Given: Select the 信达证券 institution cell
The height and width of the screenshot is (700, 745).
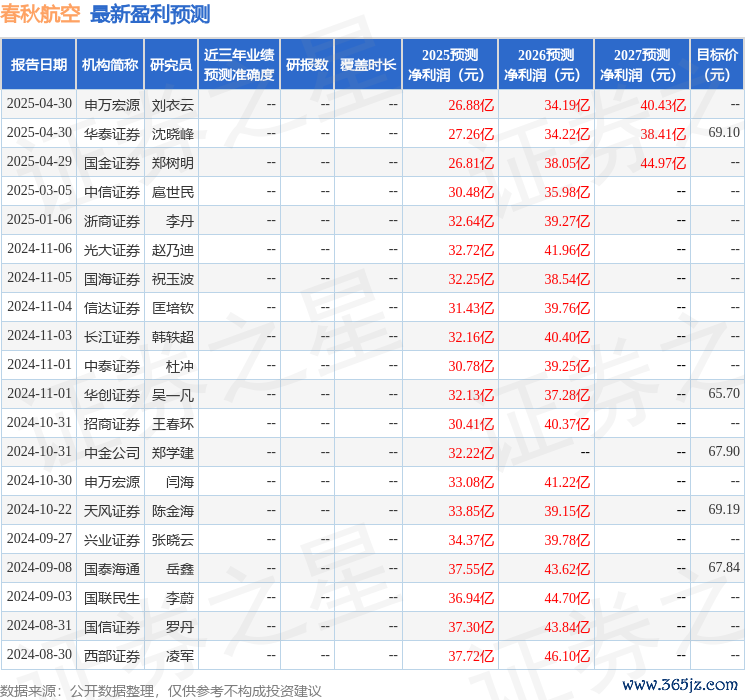Looking at the screenshot, I should 112,308.
